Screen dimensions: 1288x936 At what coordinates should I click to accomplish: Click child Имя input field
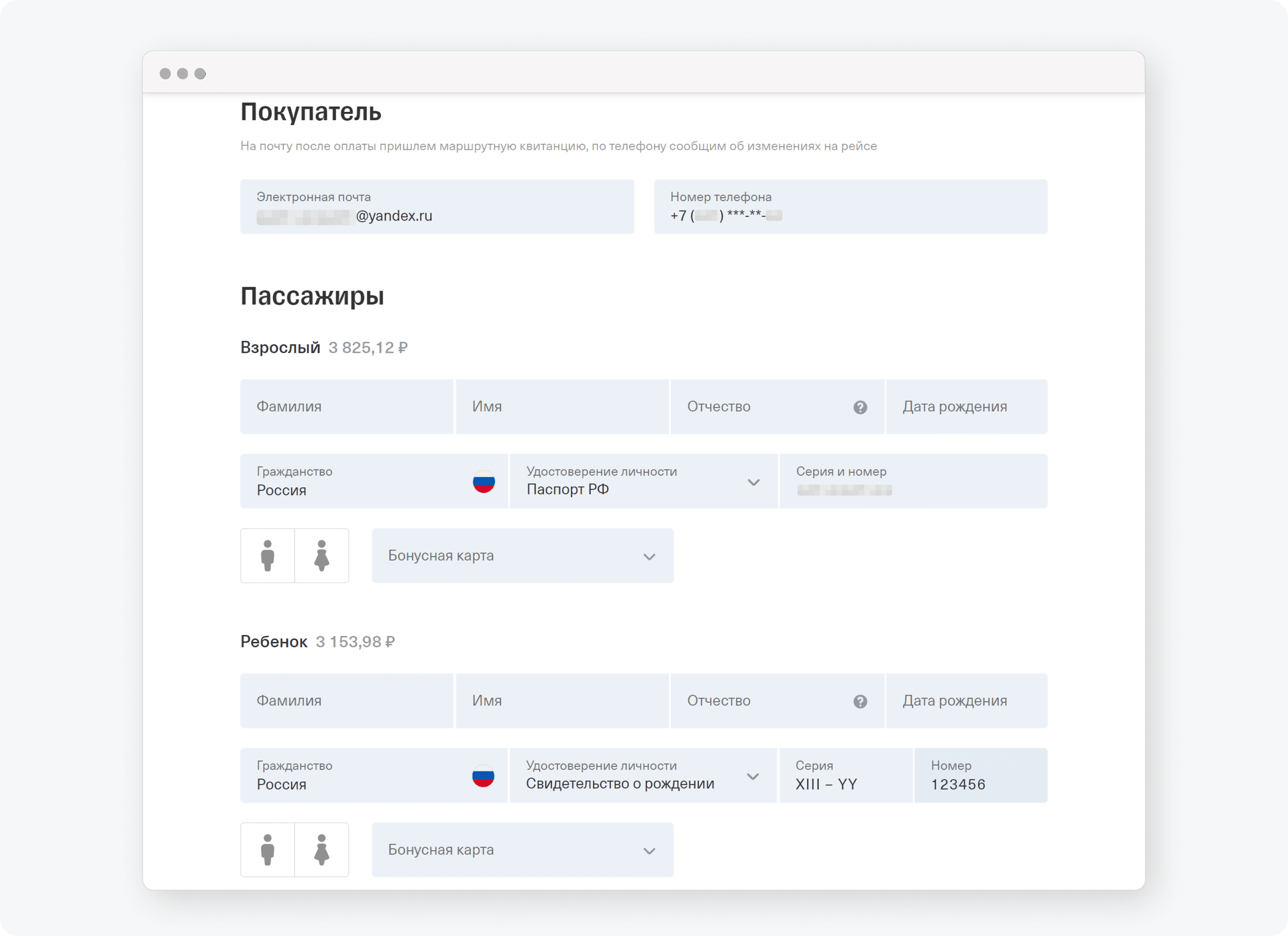click(x=562, y=700)
